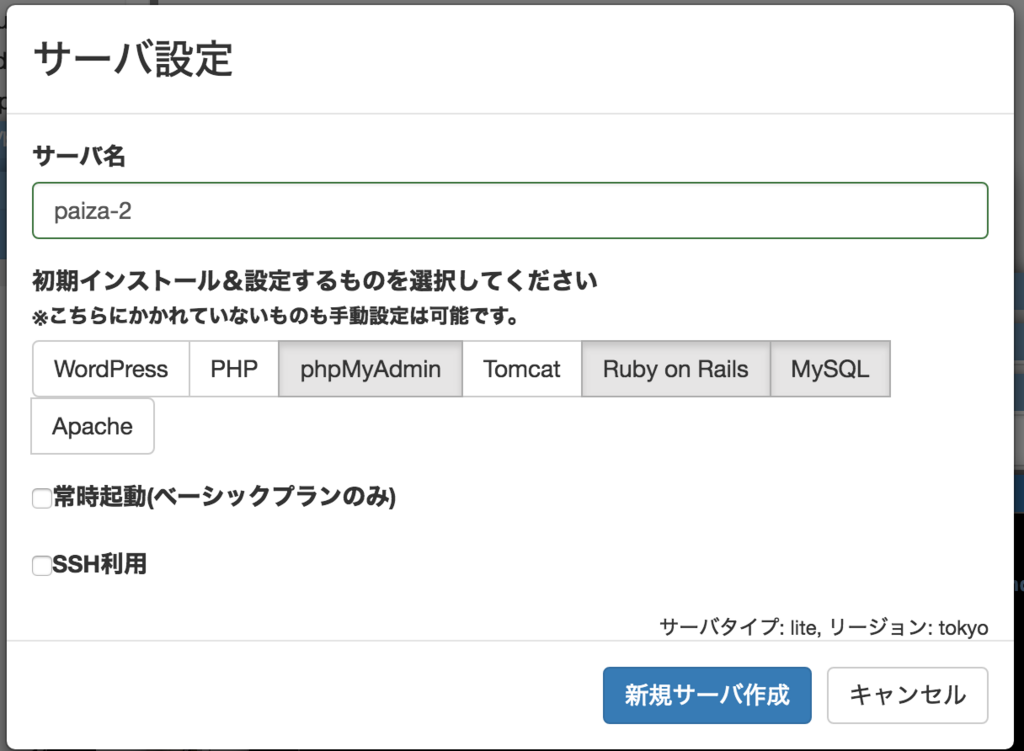The height and width of the screenshot is (751, 1024).
Task: Select the WordPress install option
Action: (111, 369)
